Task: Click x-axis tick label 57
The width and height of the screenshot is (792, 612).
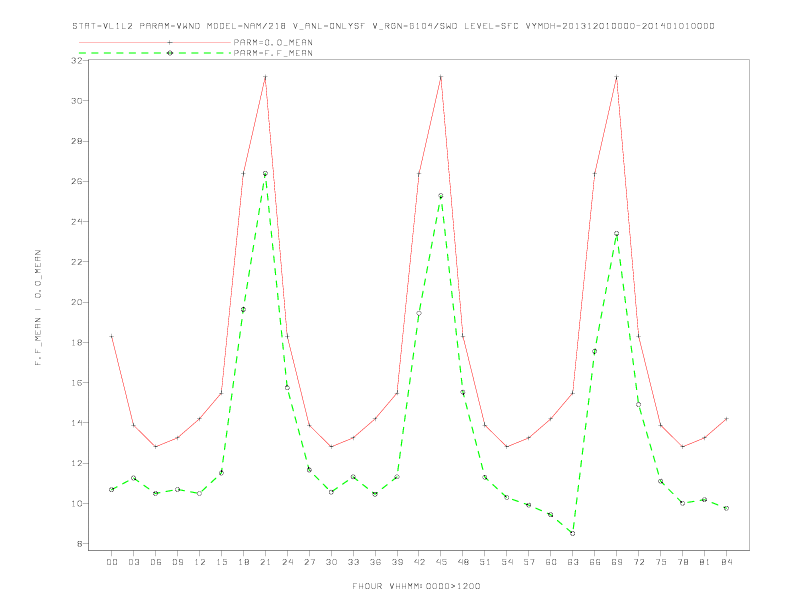Action: pyautogui.click(x=529, y=562)
